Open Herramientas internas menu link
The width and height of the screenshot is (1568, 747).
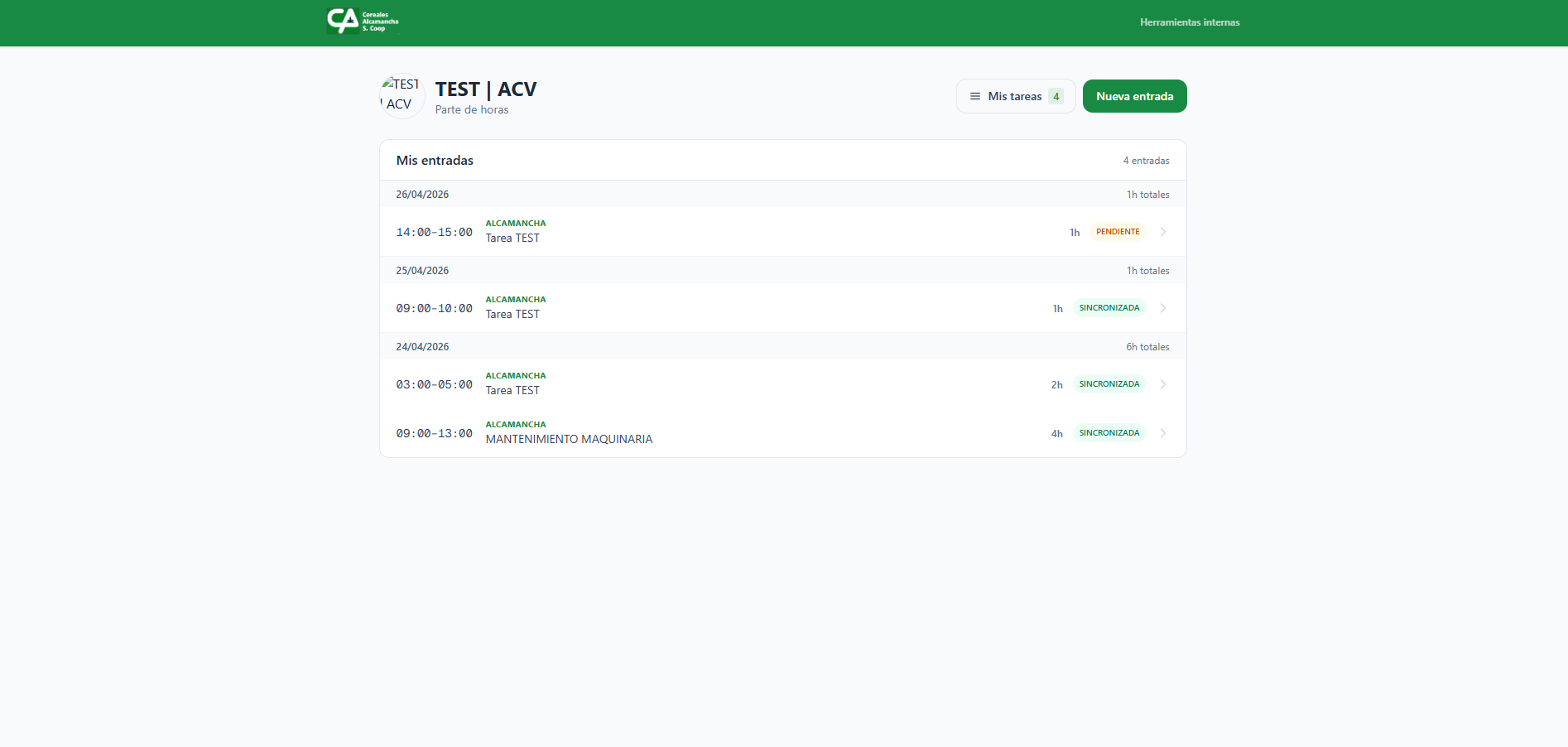[1189, 22]
